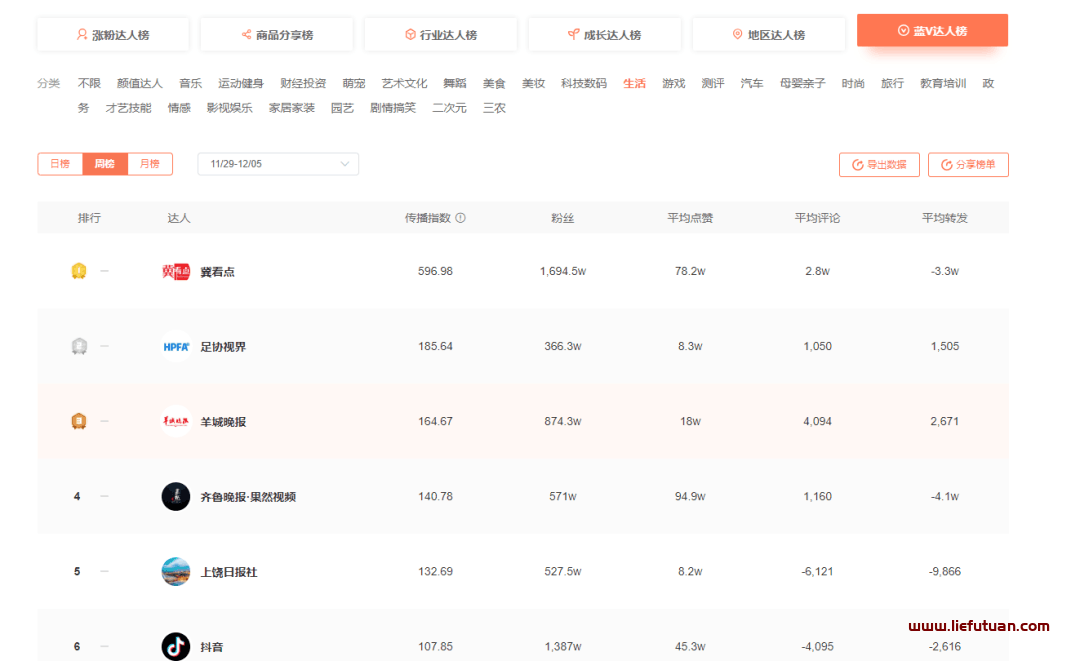
Task: Click the silver second-place medal icon
Action: click(x=79, y=346)
